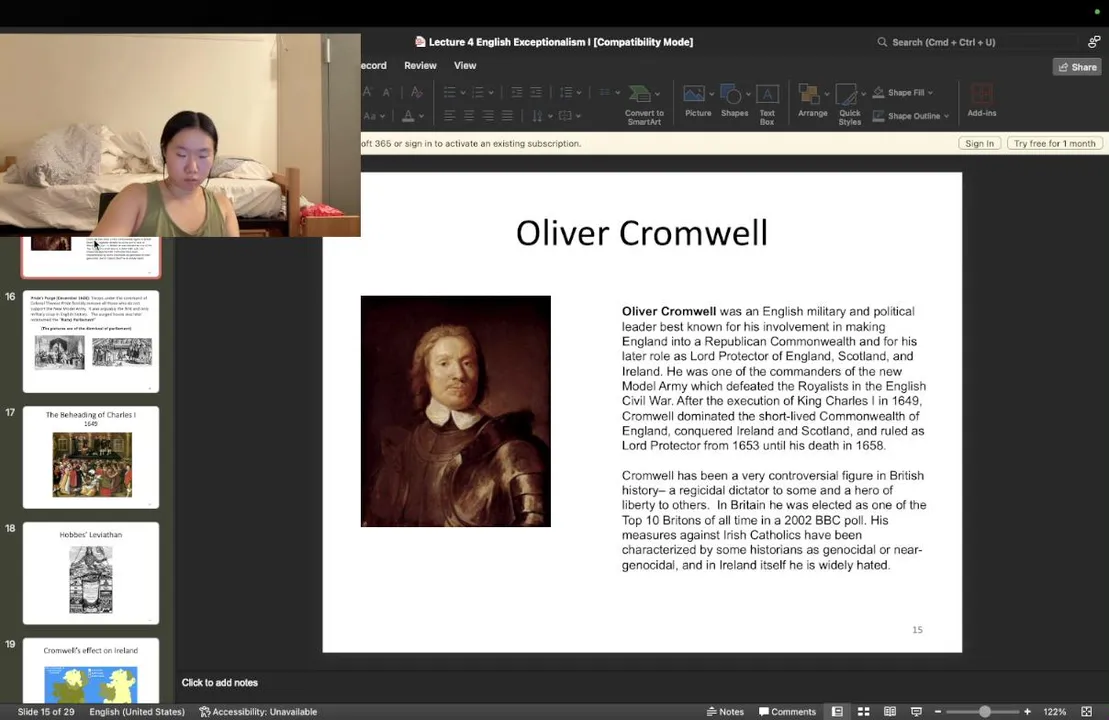Click the numbered list icon
Screen dimensions: 1109x720
click(x=478, y=93)
